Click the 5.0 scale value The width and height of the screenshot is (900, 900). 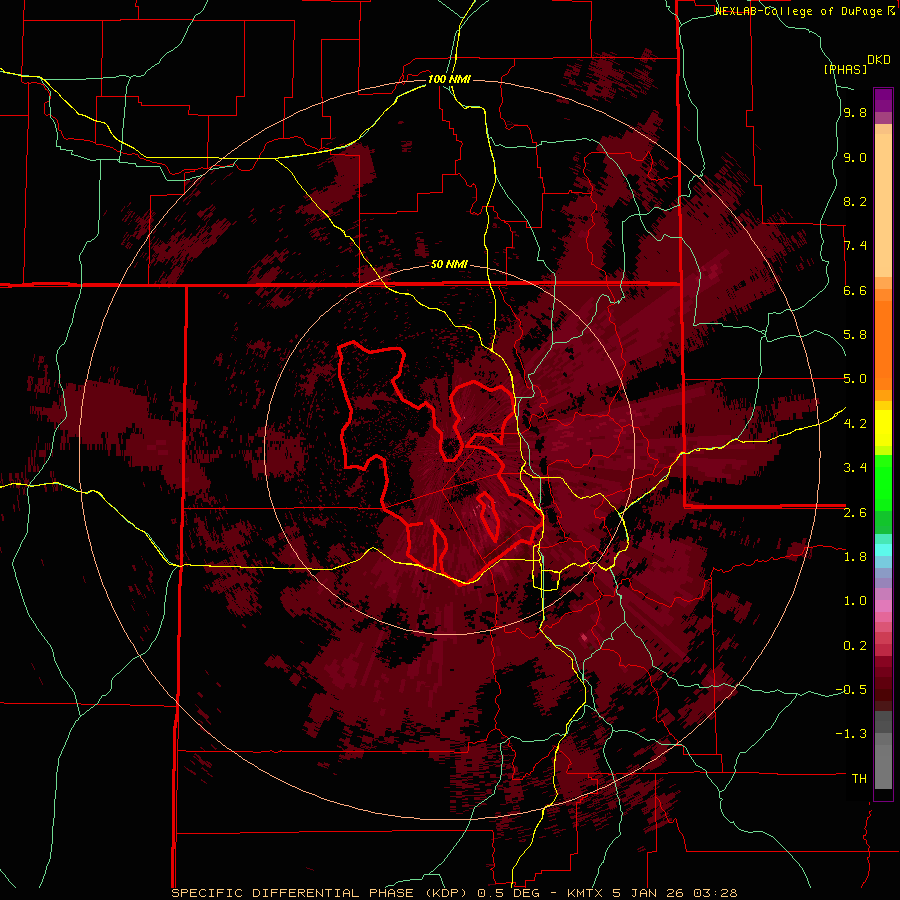(x=855, y=379)
